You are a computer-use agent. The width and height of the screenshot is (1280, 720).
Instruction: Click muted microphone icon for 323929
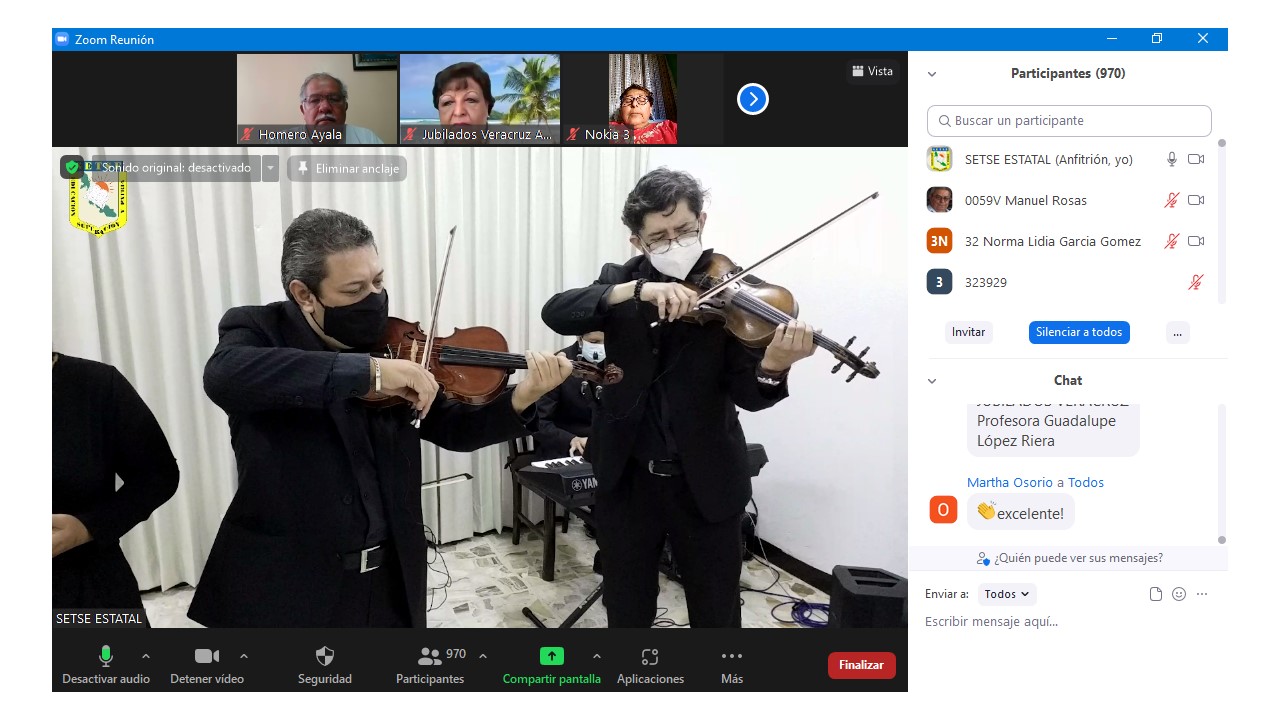point(1196,282)
